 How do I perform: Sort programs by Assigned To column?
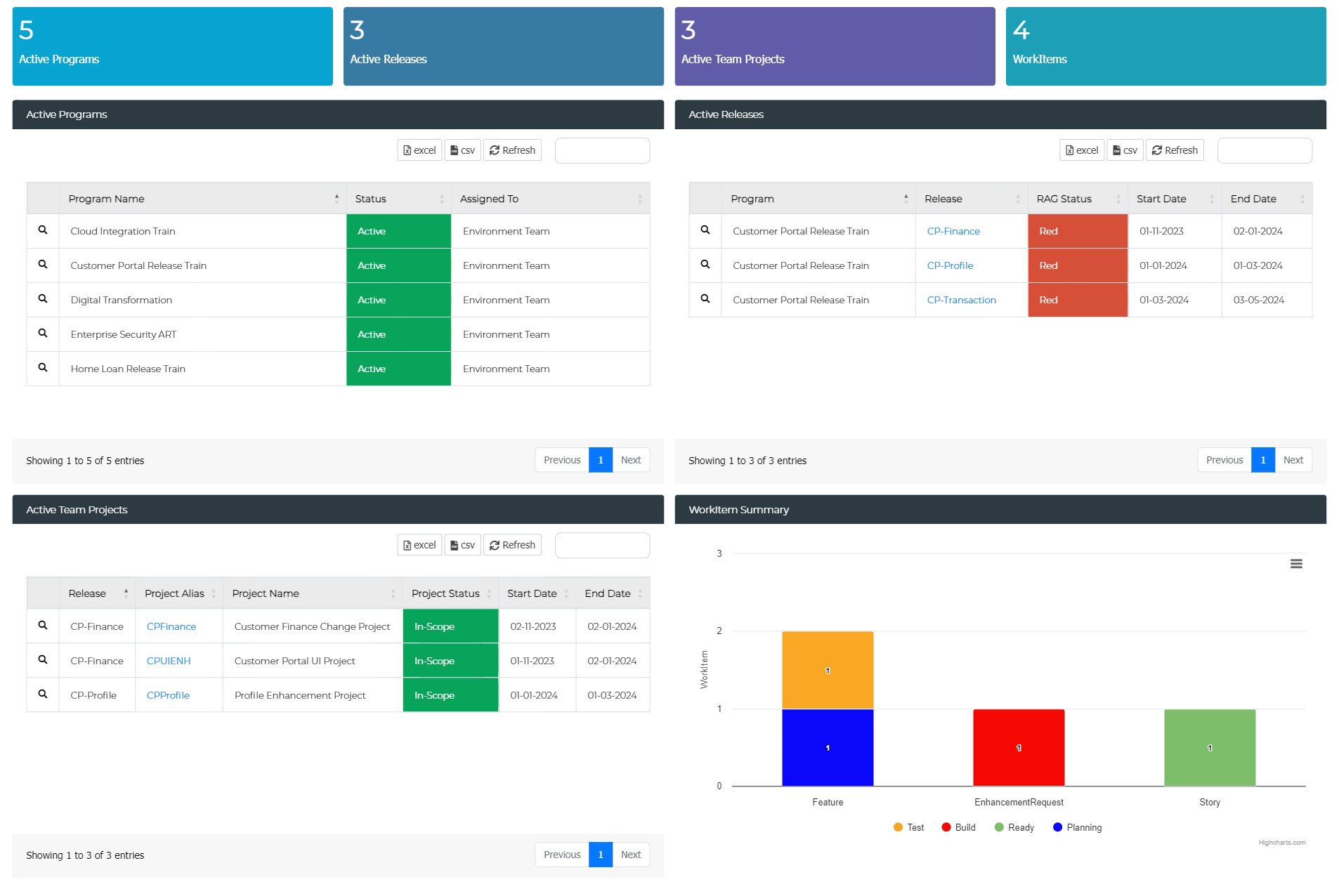pos(550,199)
